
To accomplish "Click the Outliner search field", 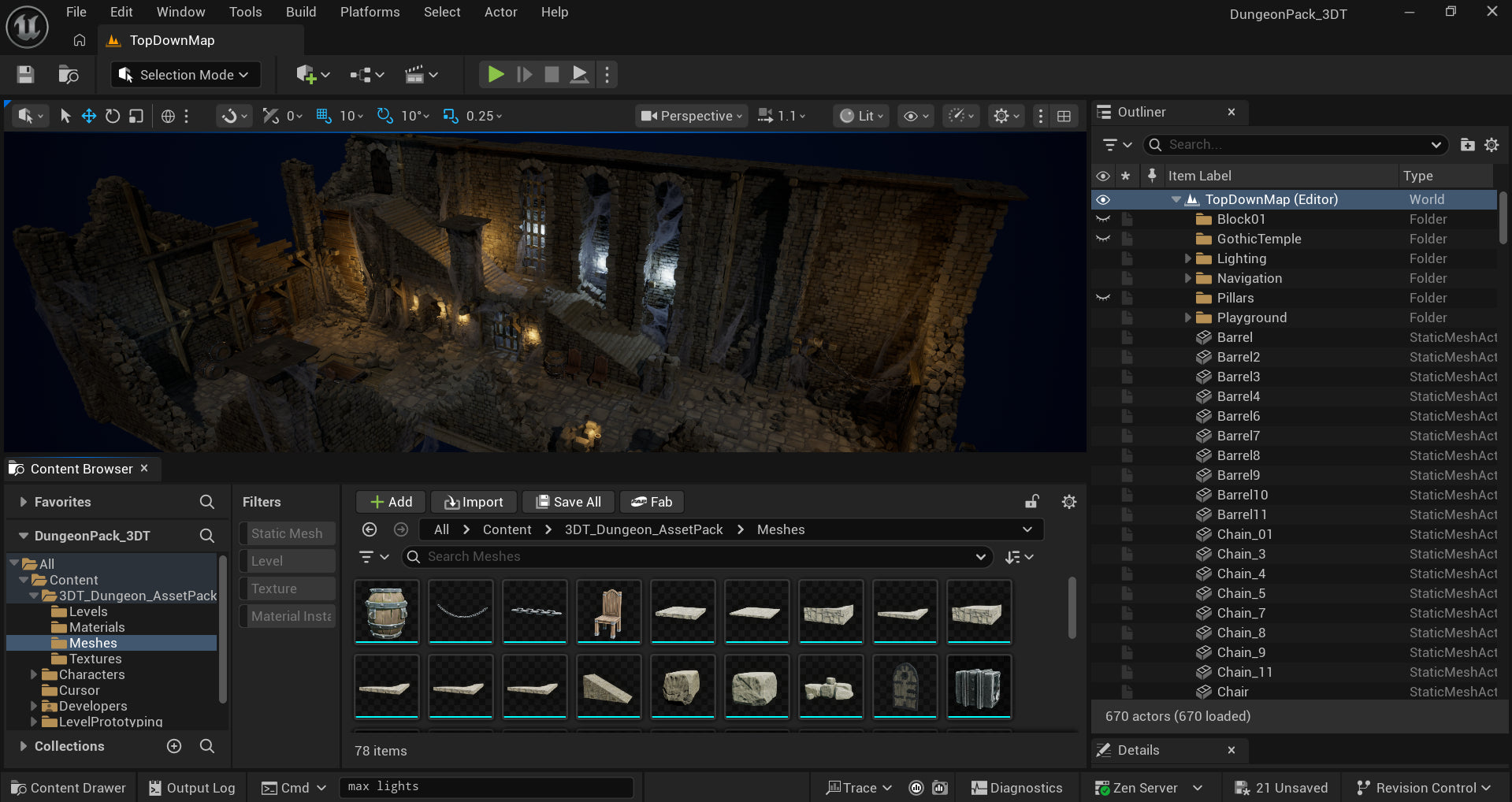I will (1296, 145).
